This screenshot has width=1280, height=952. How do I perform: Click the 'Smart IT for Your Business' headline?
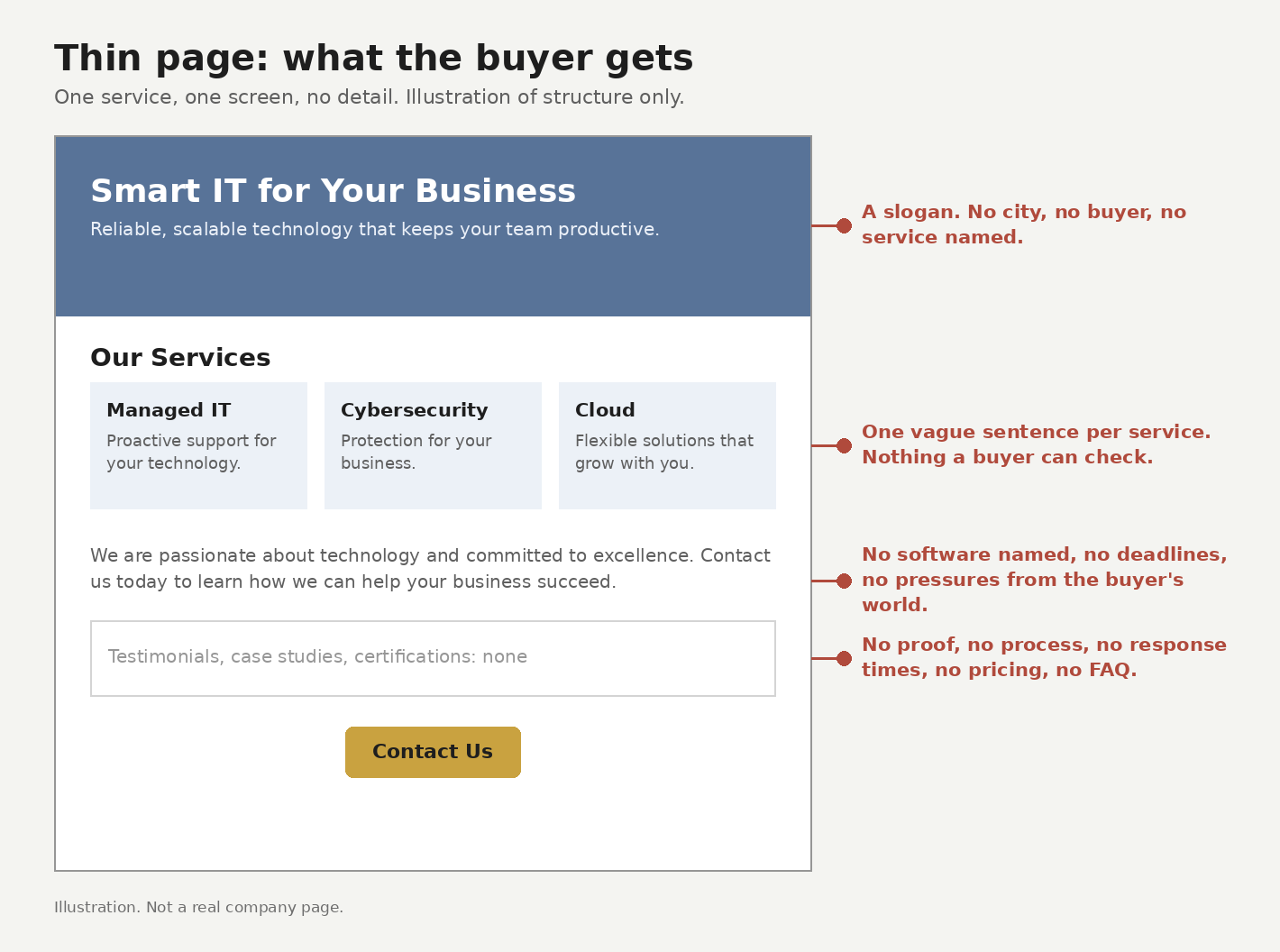point(333,191)
